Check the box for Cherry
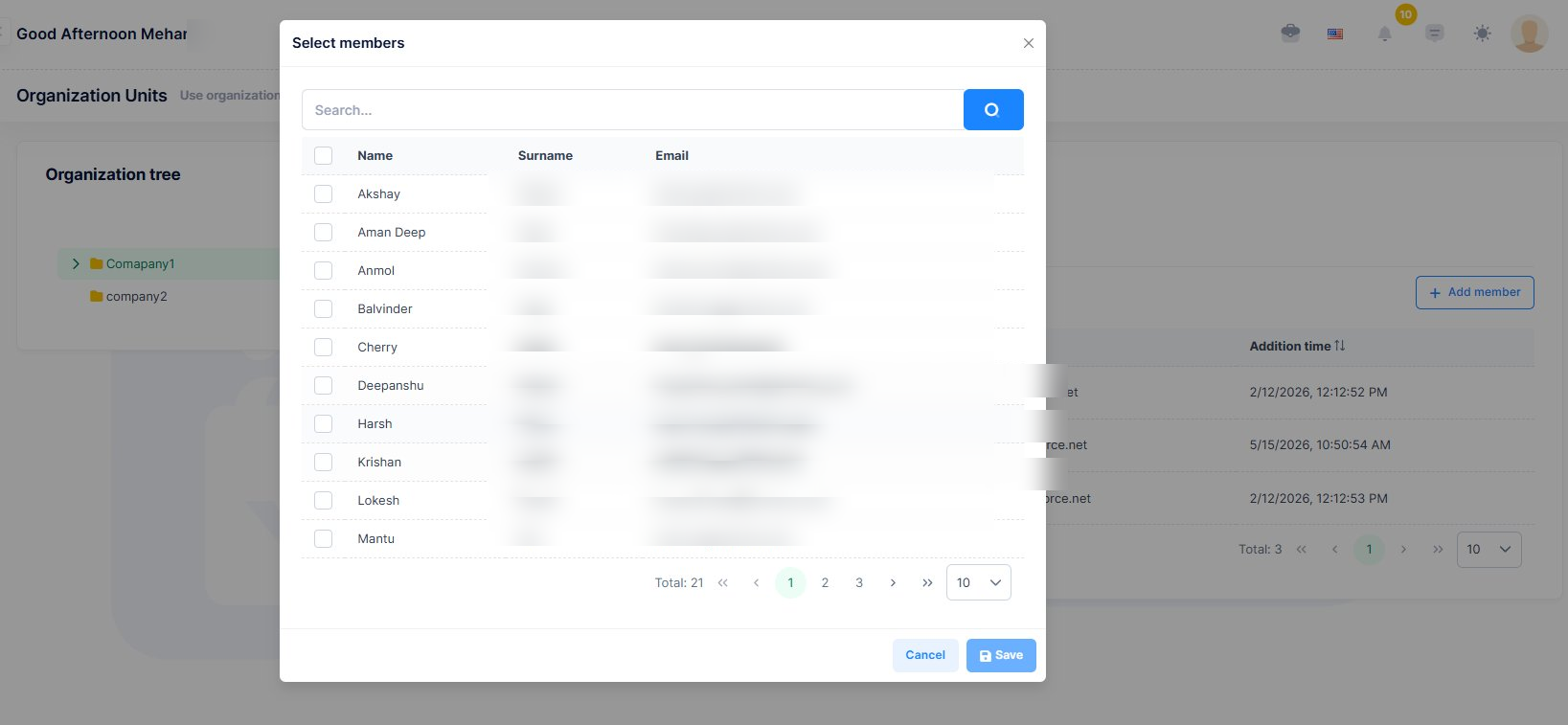 pos(324,347)
